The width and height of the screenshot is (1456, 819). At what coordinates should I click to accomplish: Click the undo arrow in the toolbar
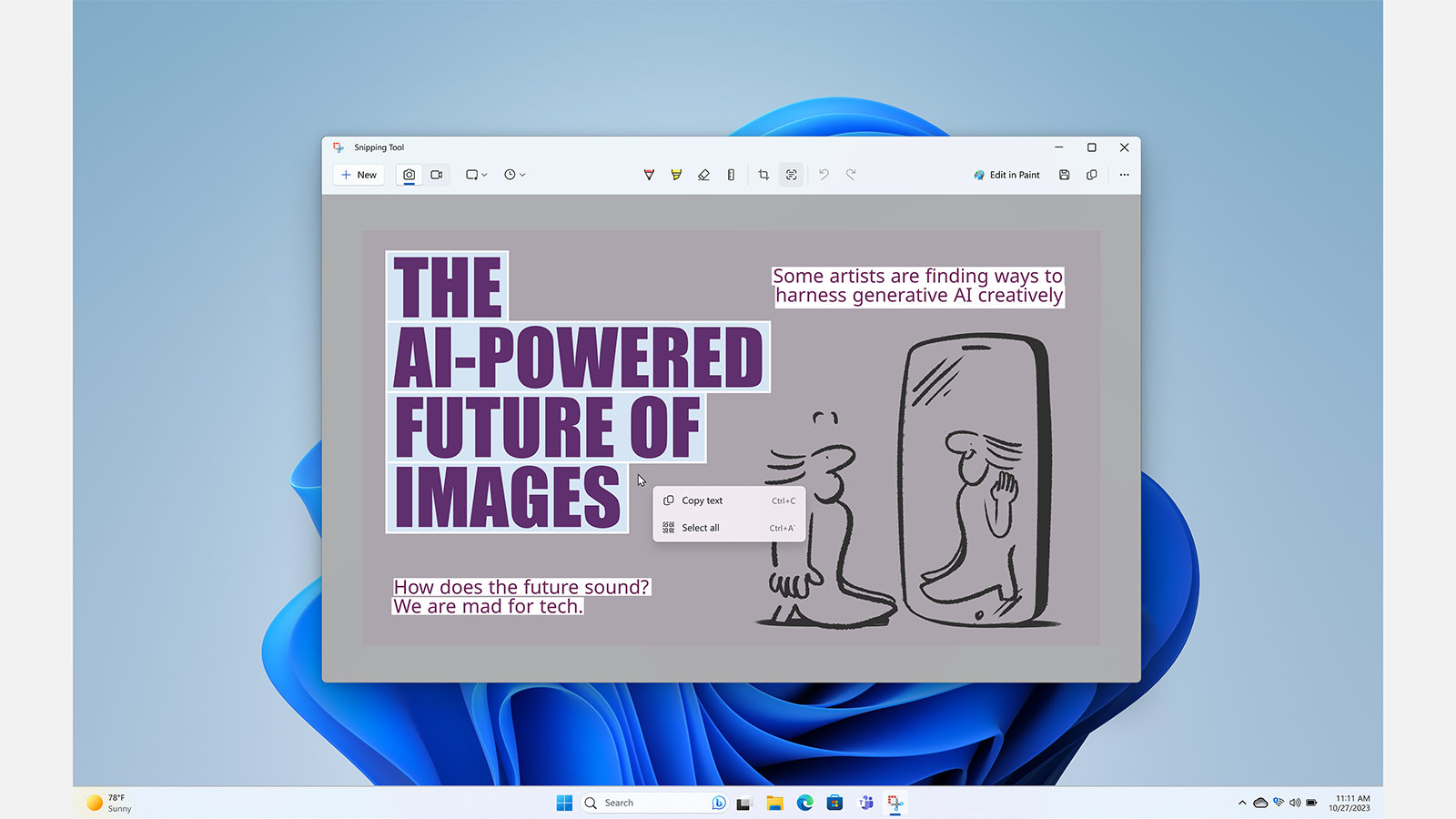(x=824, y=175)
